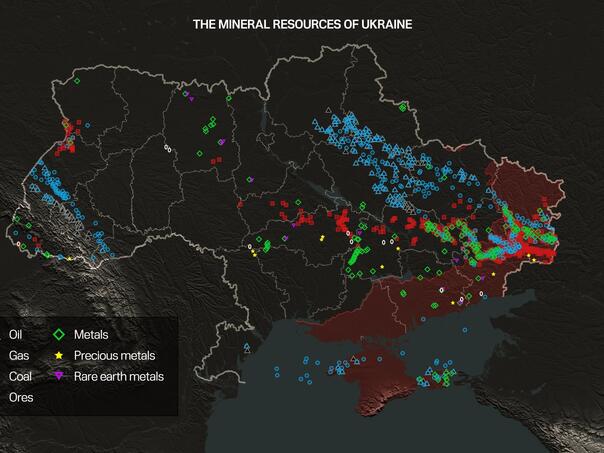
Task: Click the green Metals diamond legend icon
Action: tap(59, 335)
